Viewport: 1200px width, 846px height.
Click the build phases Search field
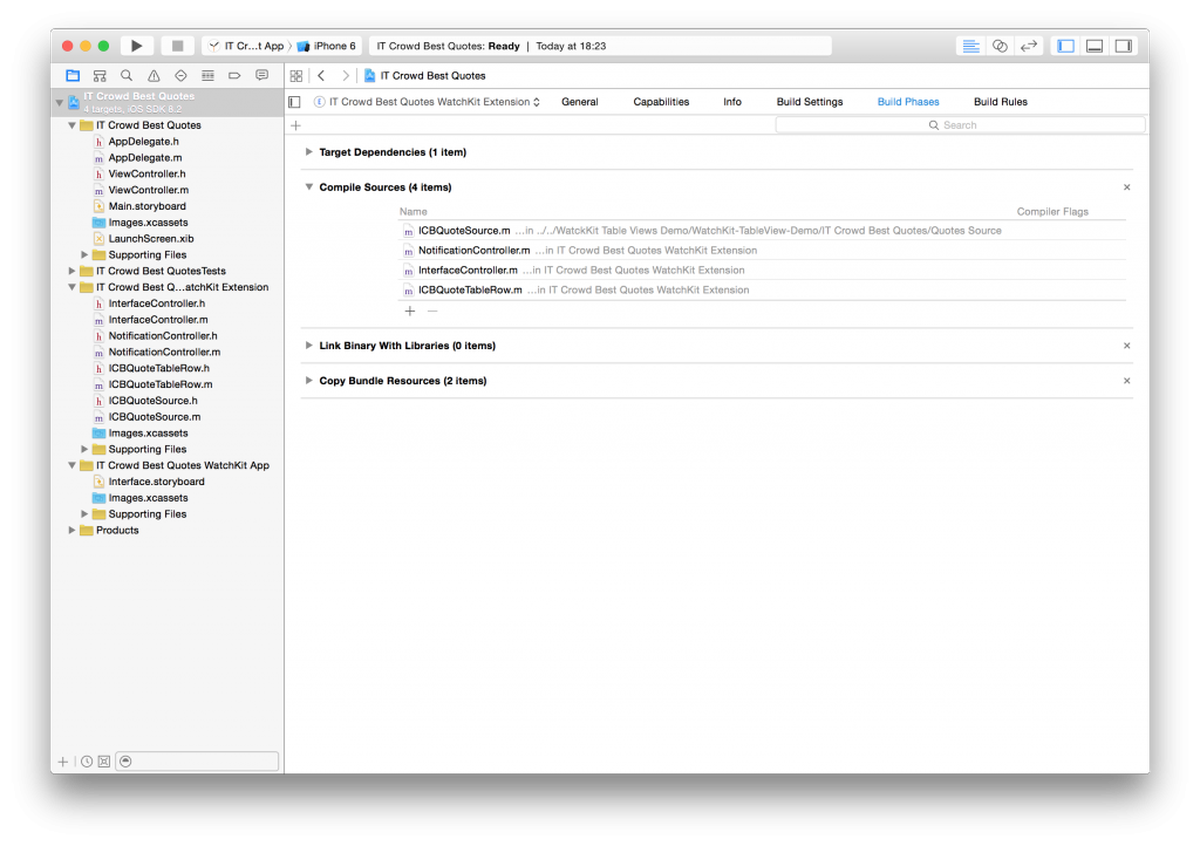(960, 125)
